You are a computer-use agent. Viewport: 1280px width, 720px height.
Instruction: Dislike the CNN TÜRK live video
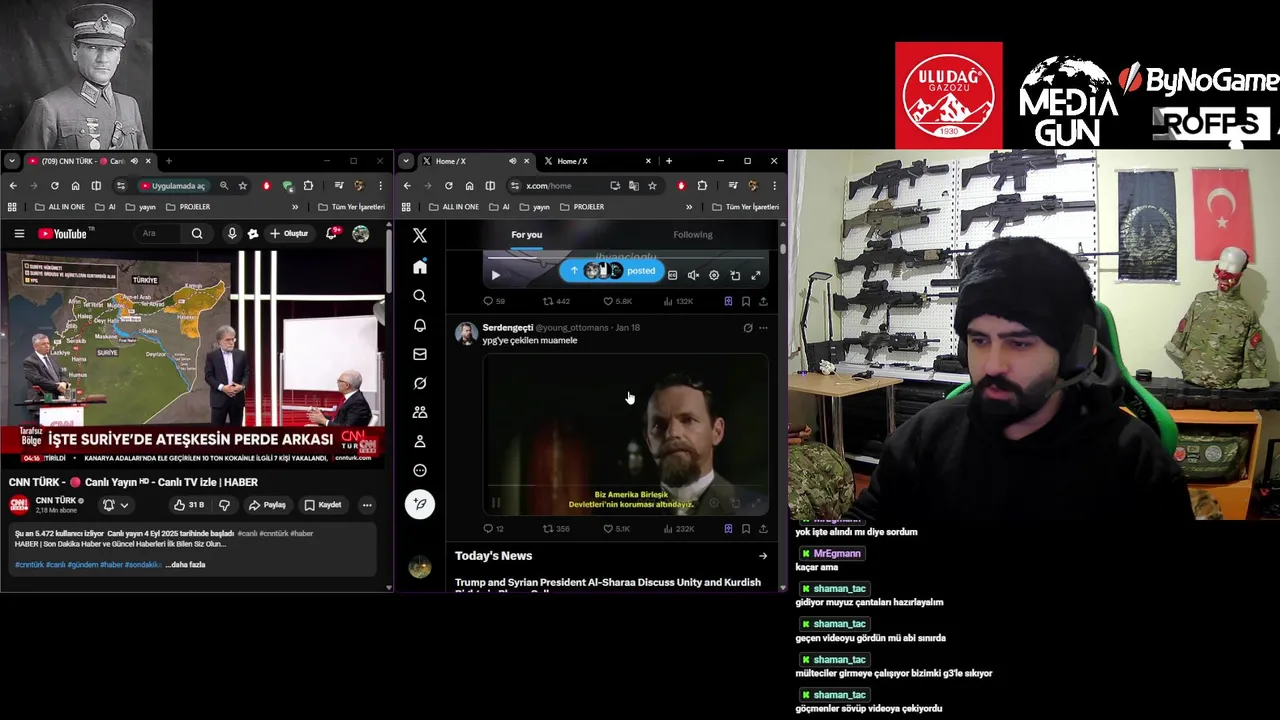coord(224,505)
